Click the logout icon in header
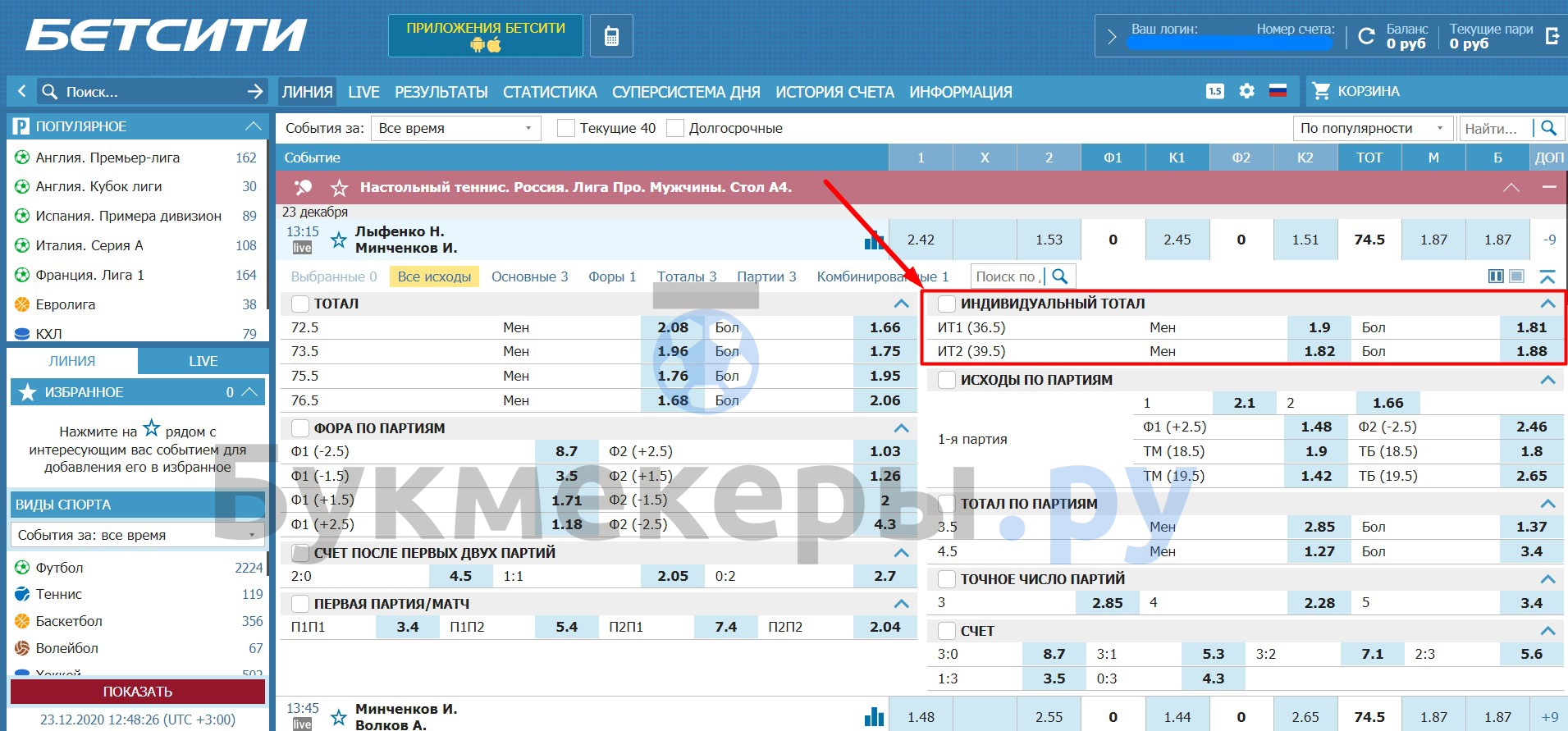This screenshot has height=731, width=1568. [1552, 36]
